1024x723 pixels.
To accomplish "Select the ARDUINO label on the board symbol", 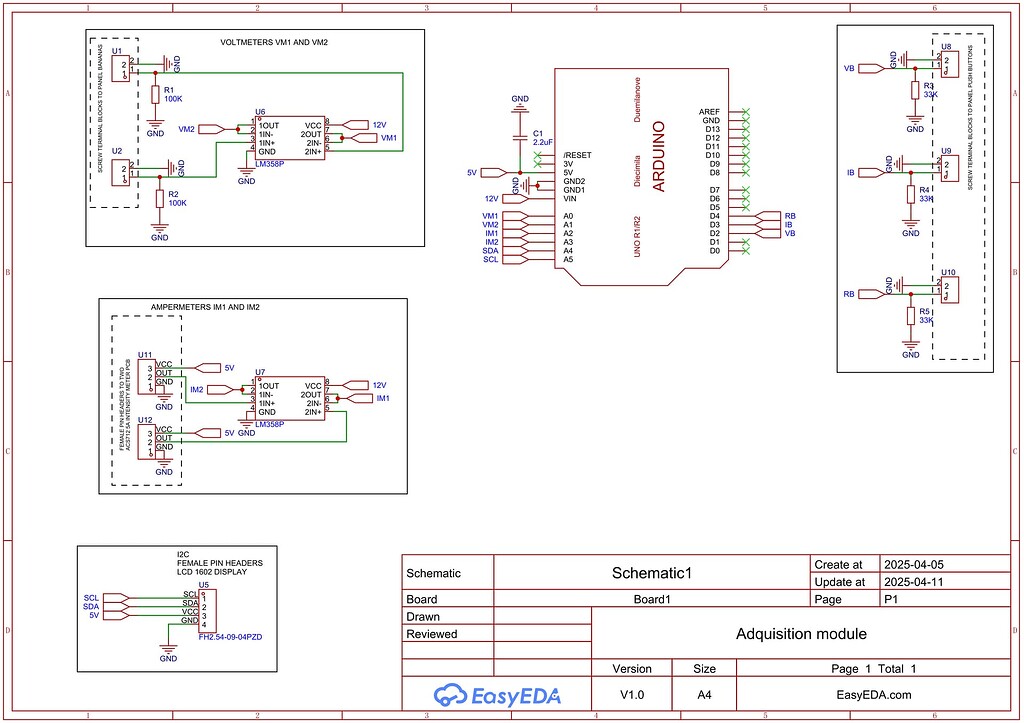I will pos(659,156).
